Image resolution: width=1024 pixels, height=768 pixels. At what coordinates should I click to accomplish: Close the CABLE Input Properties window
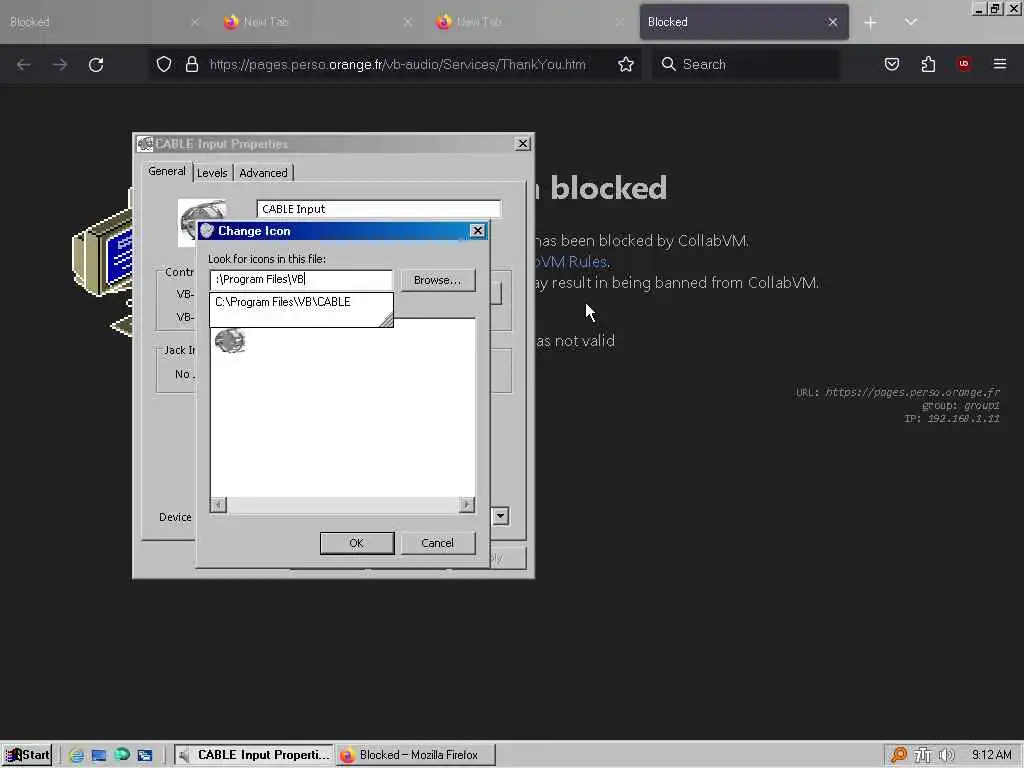click(522, 144)
